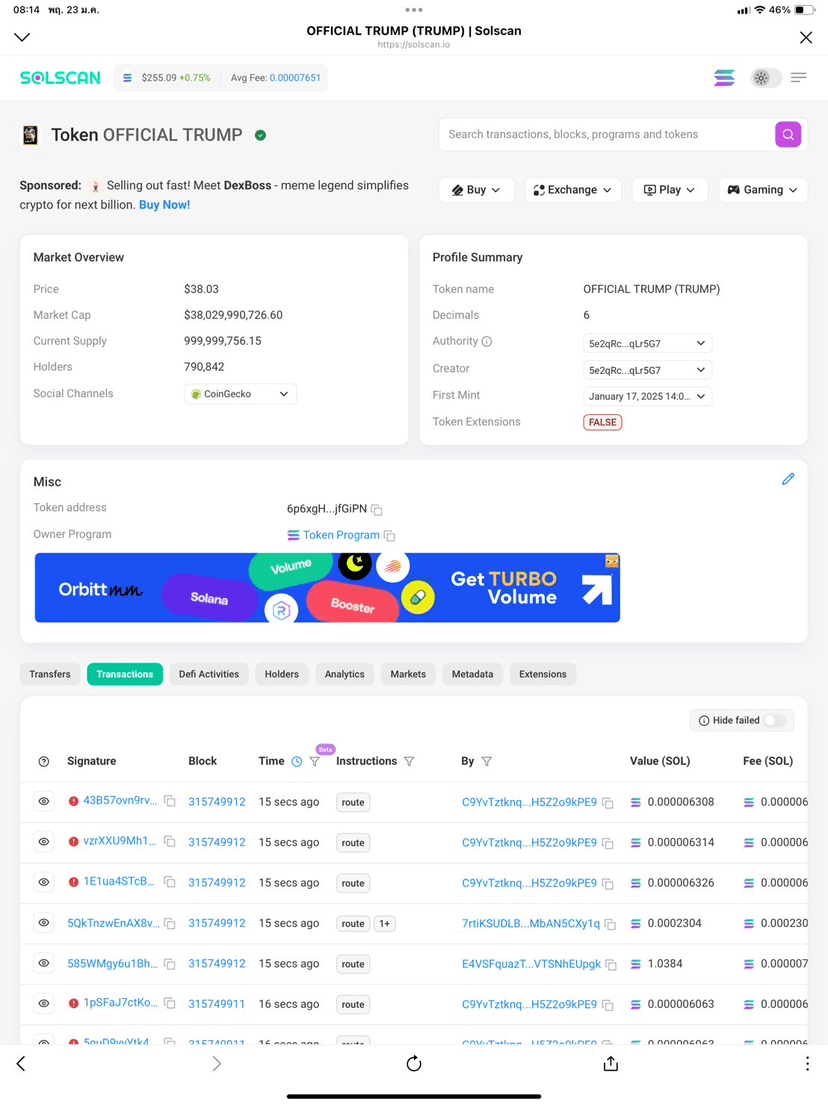Open signature 585WMgy6u1Bh... link
Screen dimensions: 828x1105
[112, 963]
